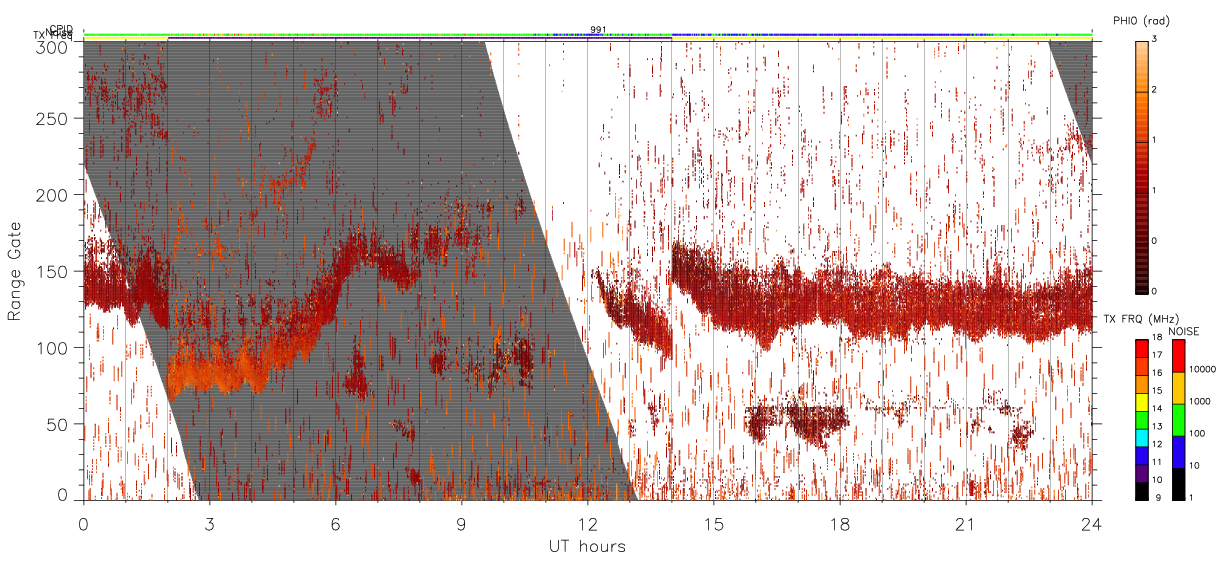Click the orange 15–16 MHz TX FRQ swatch

pos(1142,384)
